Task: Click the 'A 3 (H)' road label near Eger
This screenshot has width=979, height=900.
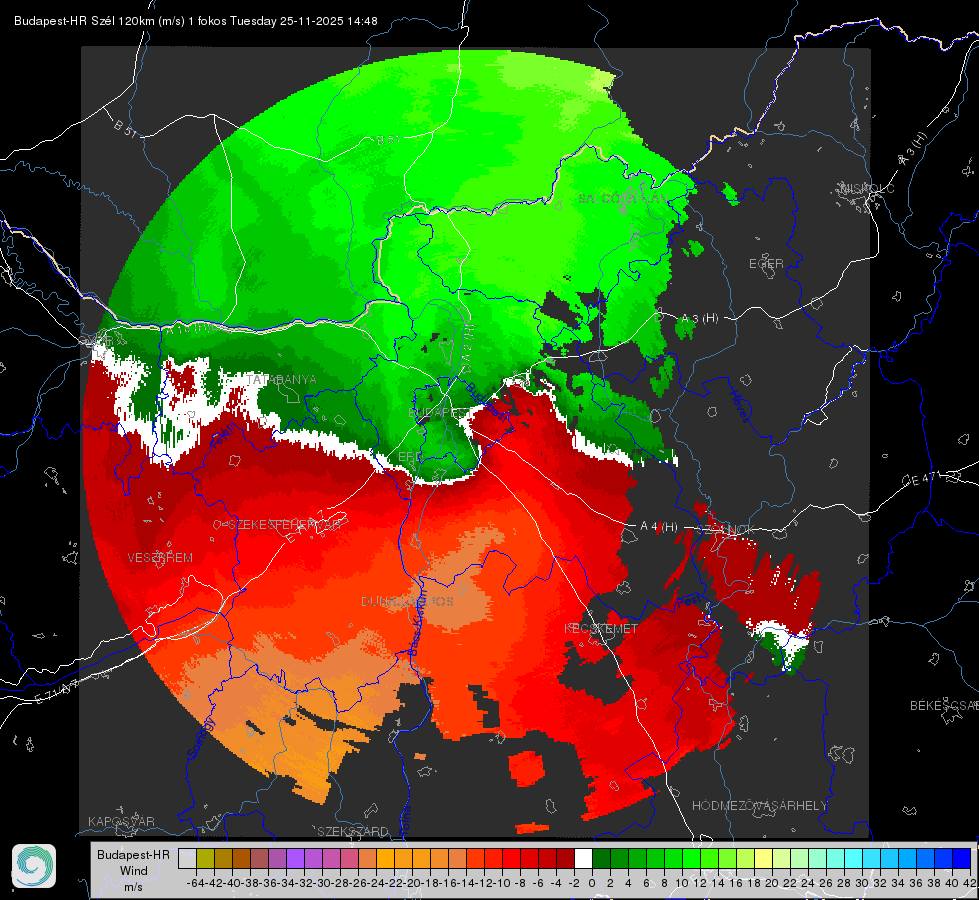Action: (699, 318)
